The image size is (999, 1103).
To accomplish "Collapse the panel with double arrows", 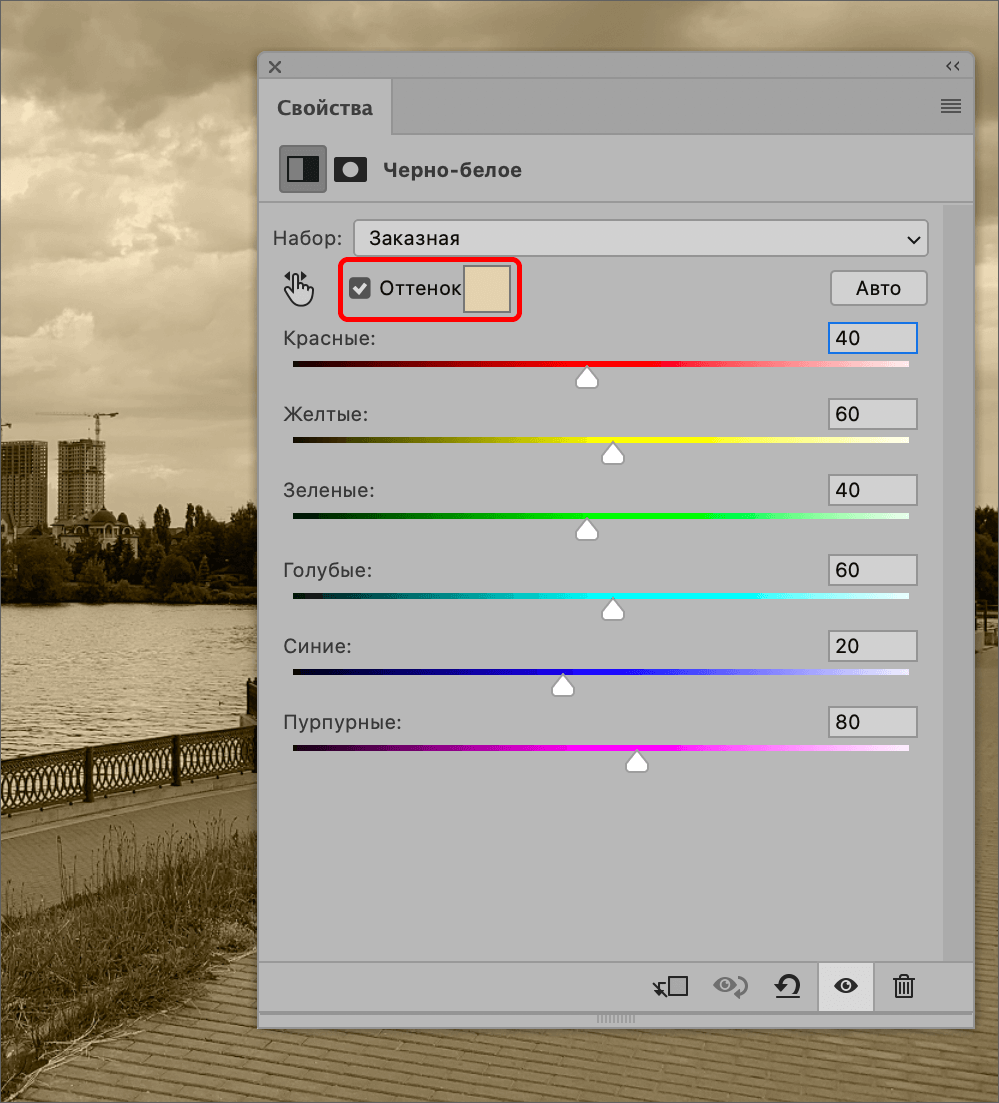I will [952, 66].
